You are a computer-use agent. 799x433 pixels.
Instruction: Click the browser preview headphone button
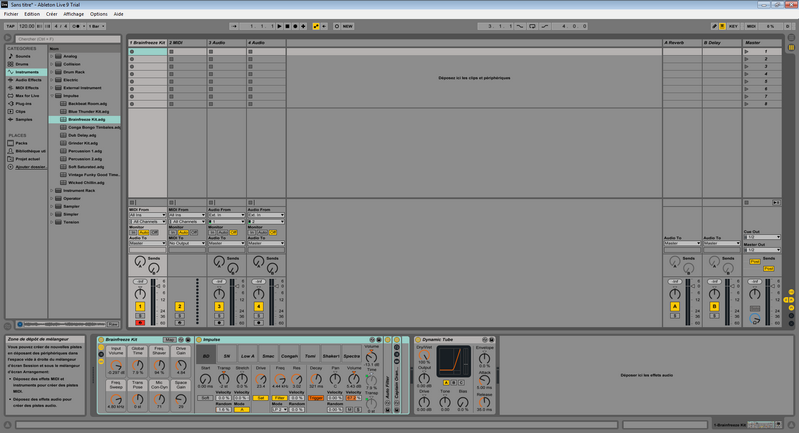[20, 324]
